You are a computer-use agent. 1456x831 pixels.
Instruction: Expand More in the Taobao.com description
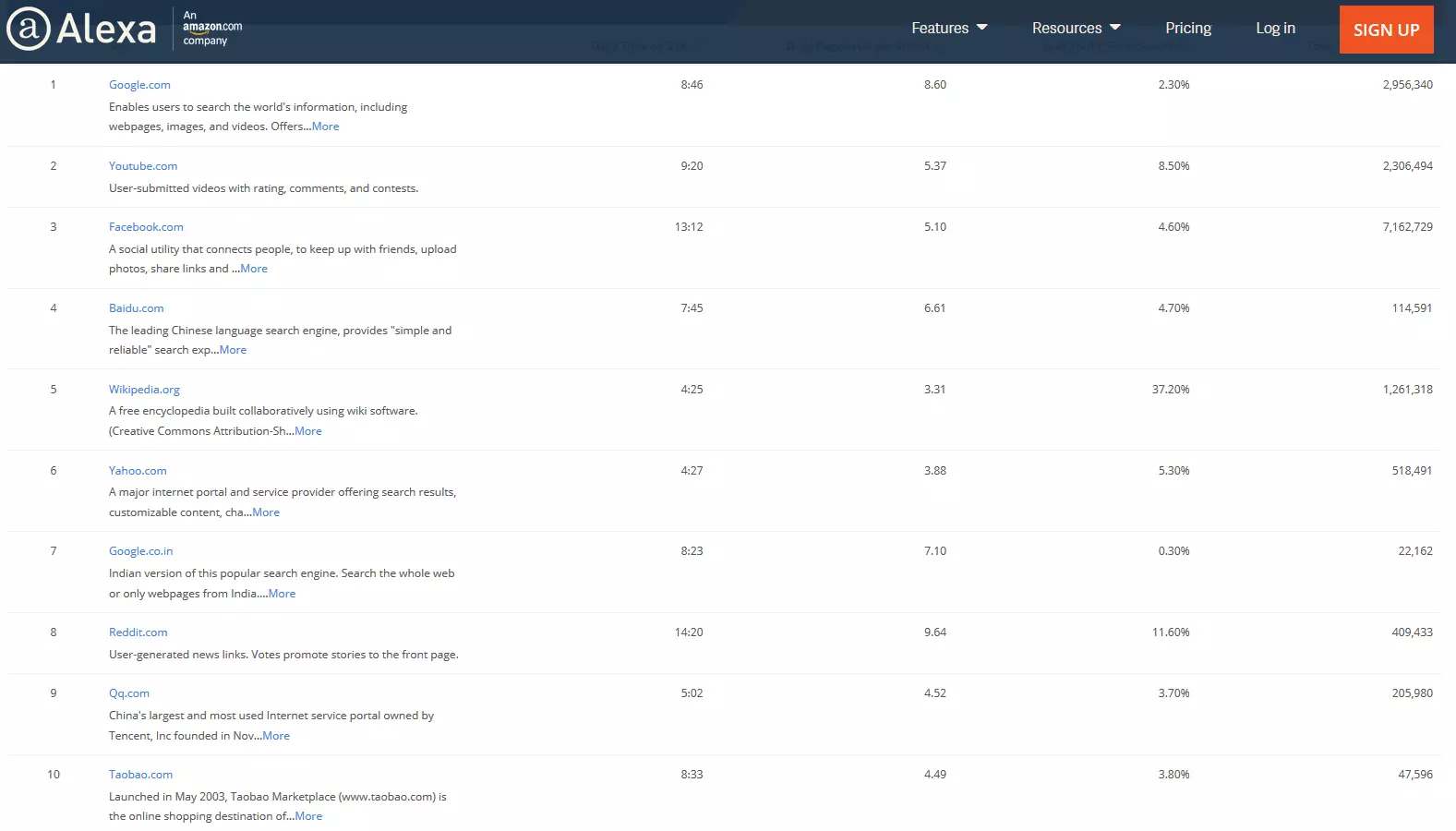(308, 816)
